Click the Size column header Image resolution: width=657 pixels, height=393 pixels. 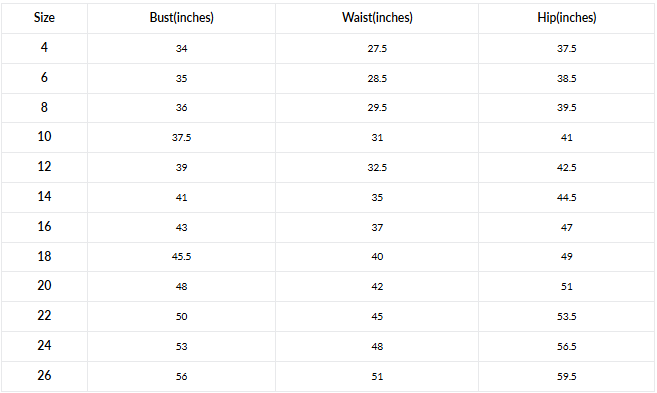click(x=44, y=18)
